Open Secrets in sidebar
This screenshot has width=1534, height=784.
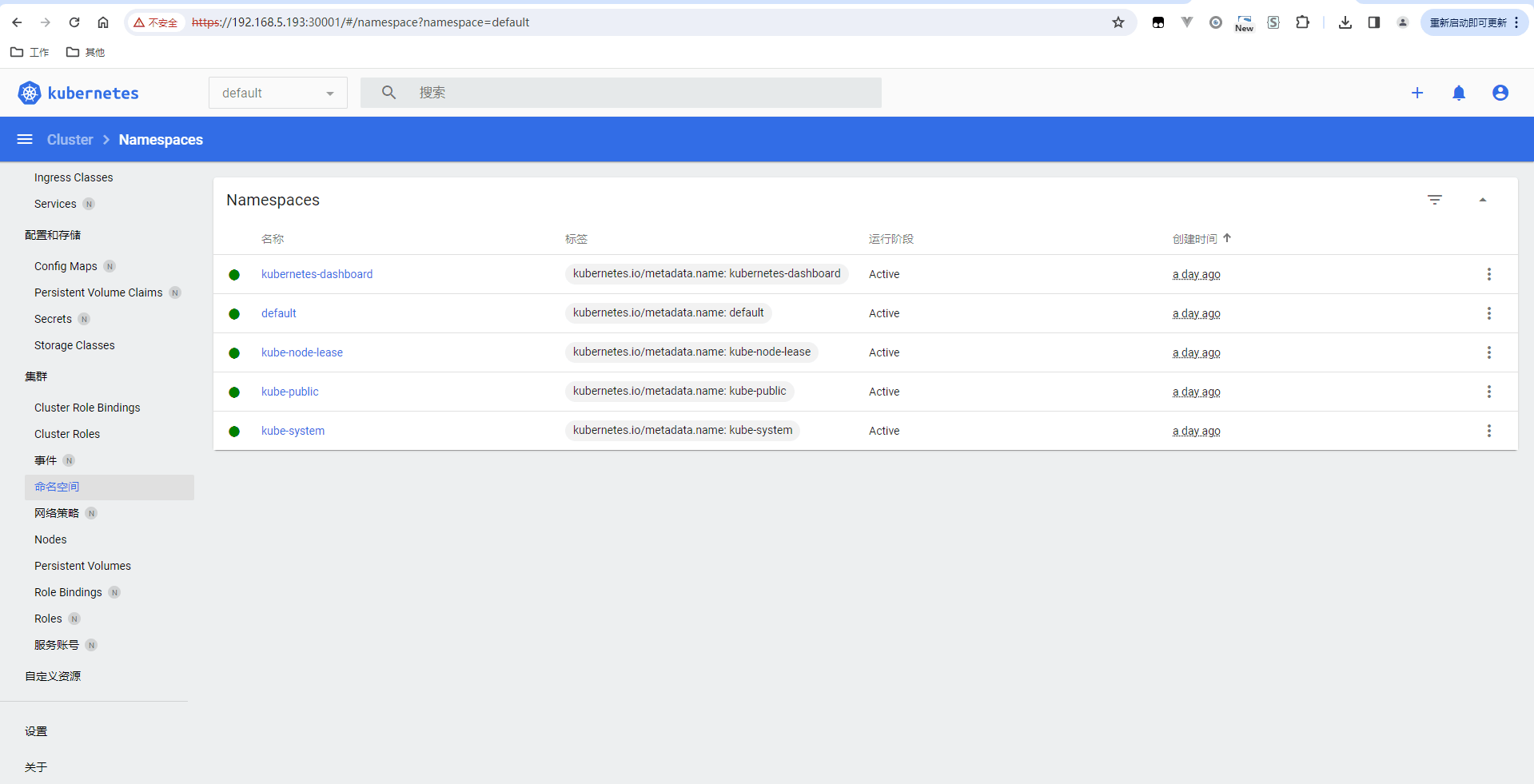click(53, 319)
